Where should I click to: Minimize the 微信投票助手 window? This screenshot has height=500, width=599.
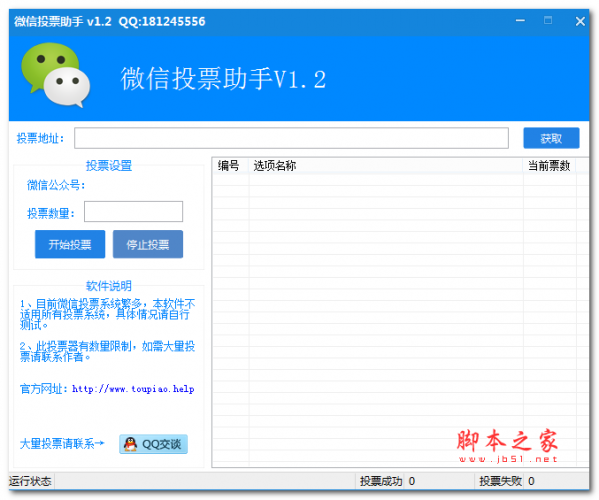coord(520,21)
